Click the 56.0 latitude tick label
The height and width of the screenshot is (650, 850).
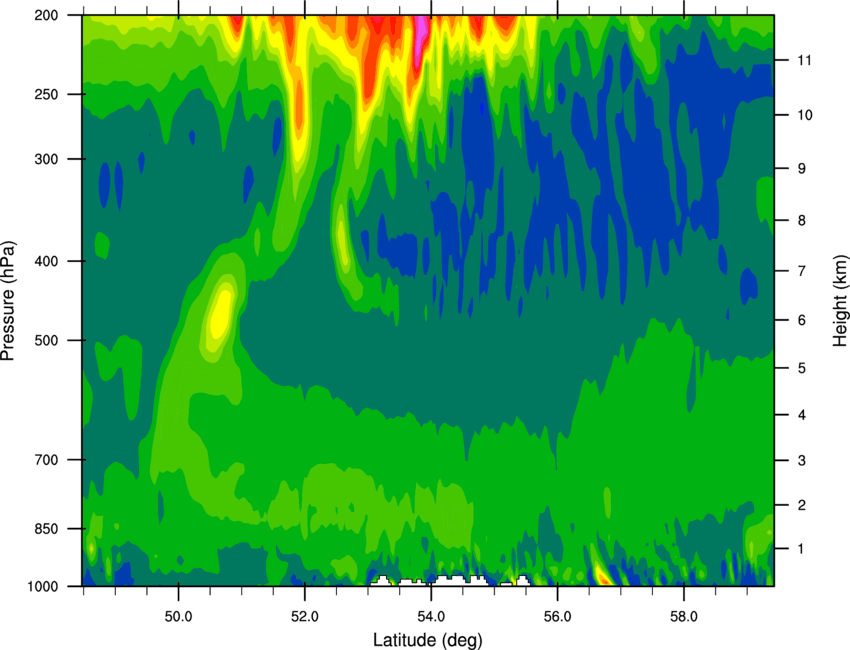pos(557,617)
